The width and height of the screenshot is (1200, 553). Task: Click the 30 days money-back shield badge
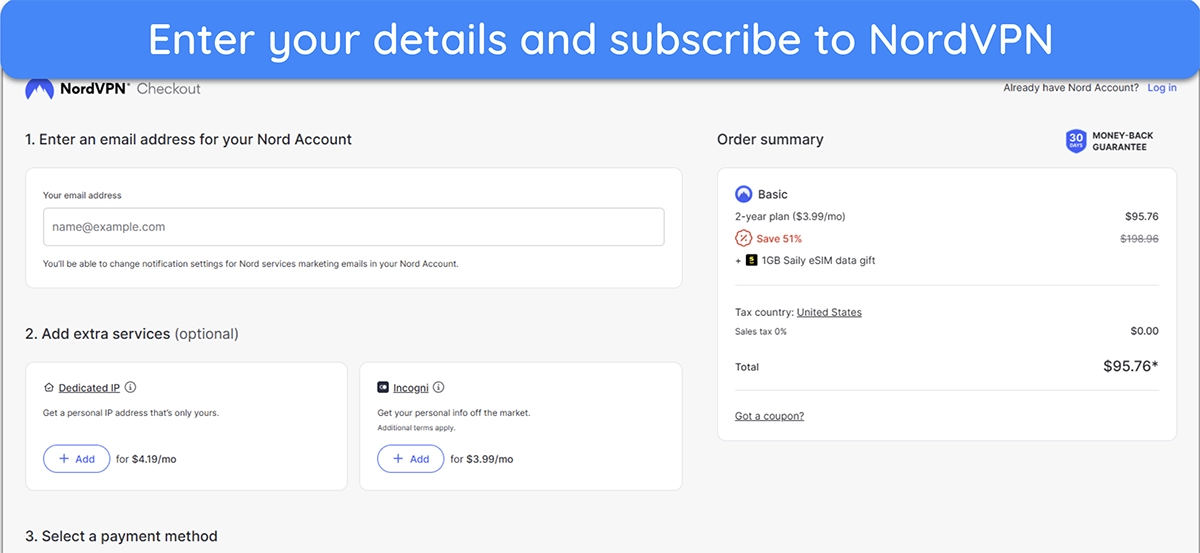[x=1076, y=141]
